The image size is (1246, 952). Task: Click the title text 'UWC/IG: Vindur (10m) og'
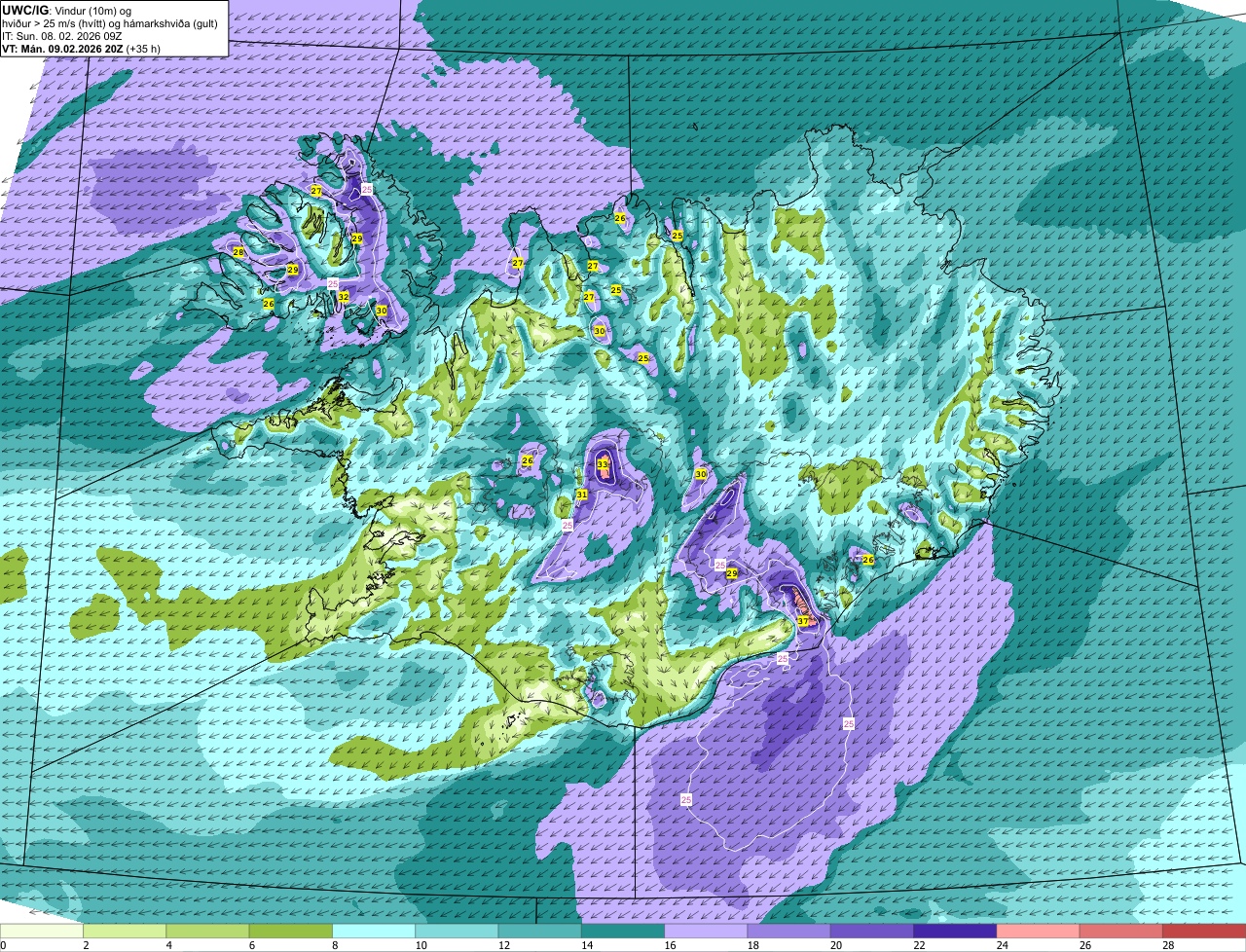click(66, 10)
